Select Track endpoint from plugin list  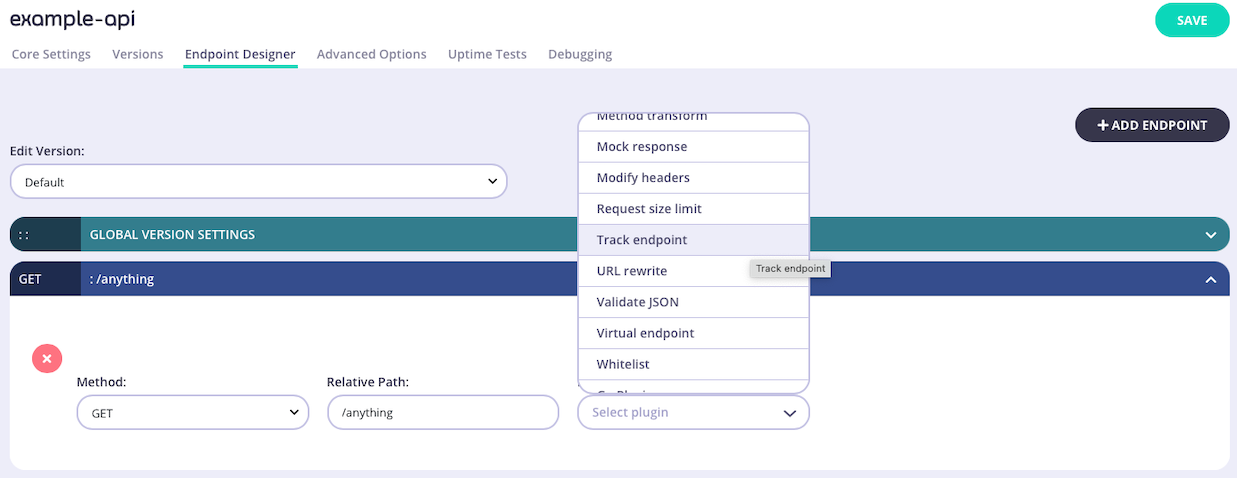click(x=642, y=240)
